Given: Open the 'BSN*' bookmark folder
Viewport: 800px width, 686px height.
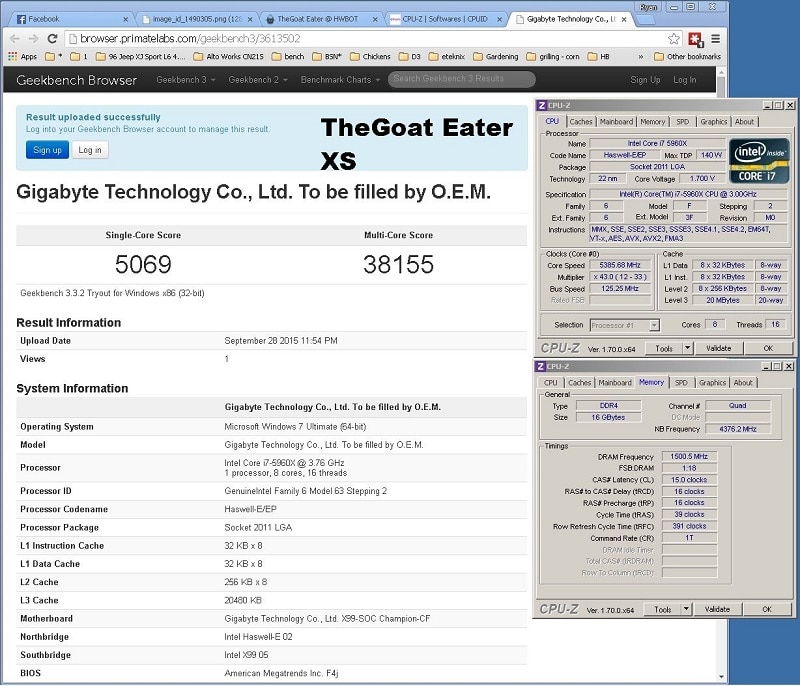Looking at the screenshot, I should 327,57.
